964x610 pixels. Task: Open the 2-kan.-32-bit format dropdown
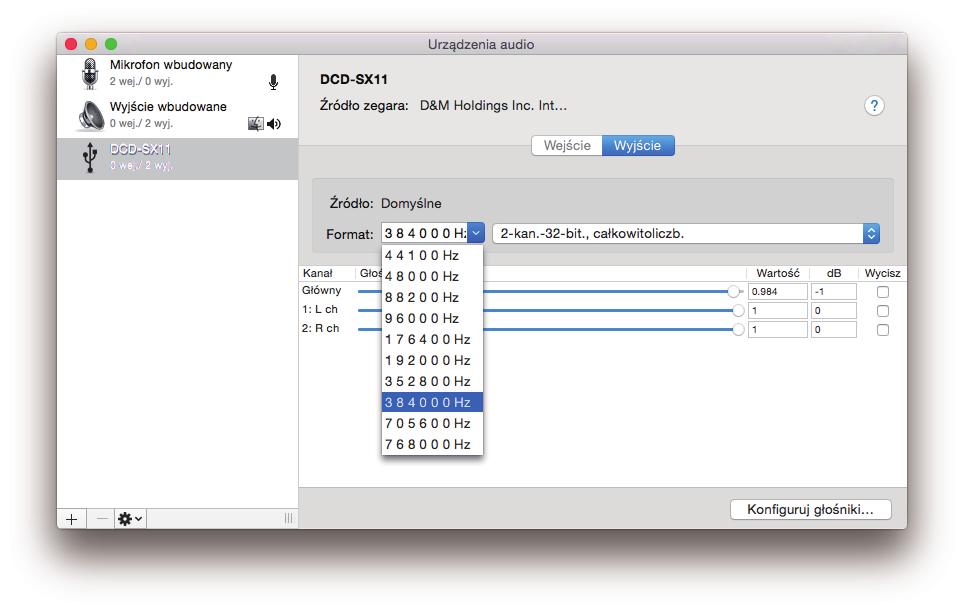pyautogui.click(x=686, y=234)
